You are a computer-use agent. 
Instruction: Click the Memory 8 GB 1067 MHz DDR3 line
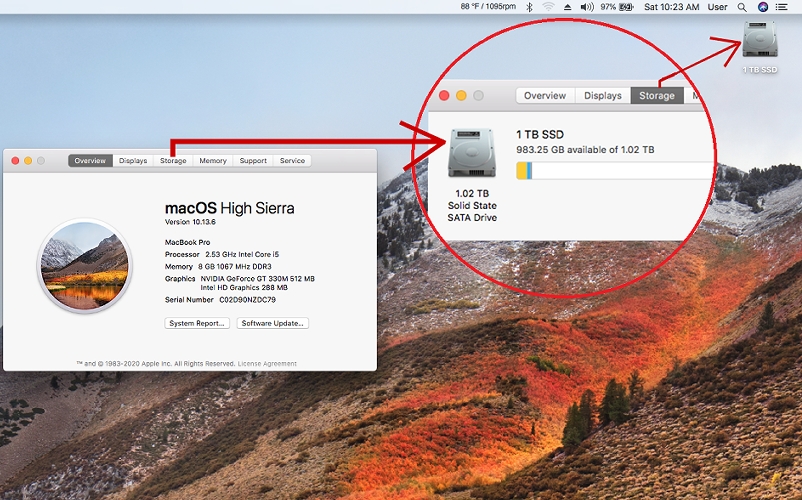(218, 266)
